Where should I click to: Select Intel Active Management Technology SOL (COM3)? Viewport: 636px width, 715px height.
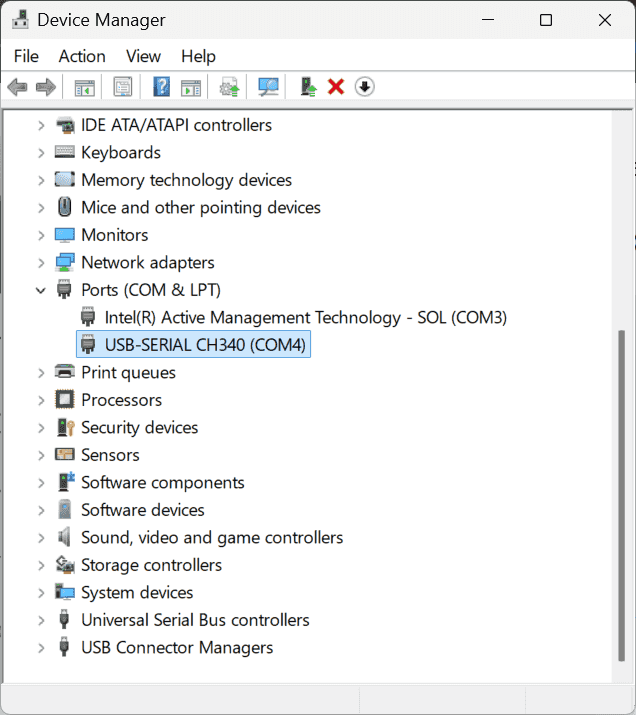point(305,318)
